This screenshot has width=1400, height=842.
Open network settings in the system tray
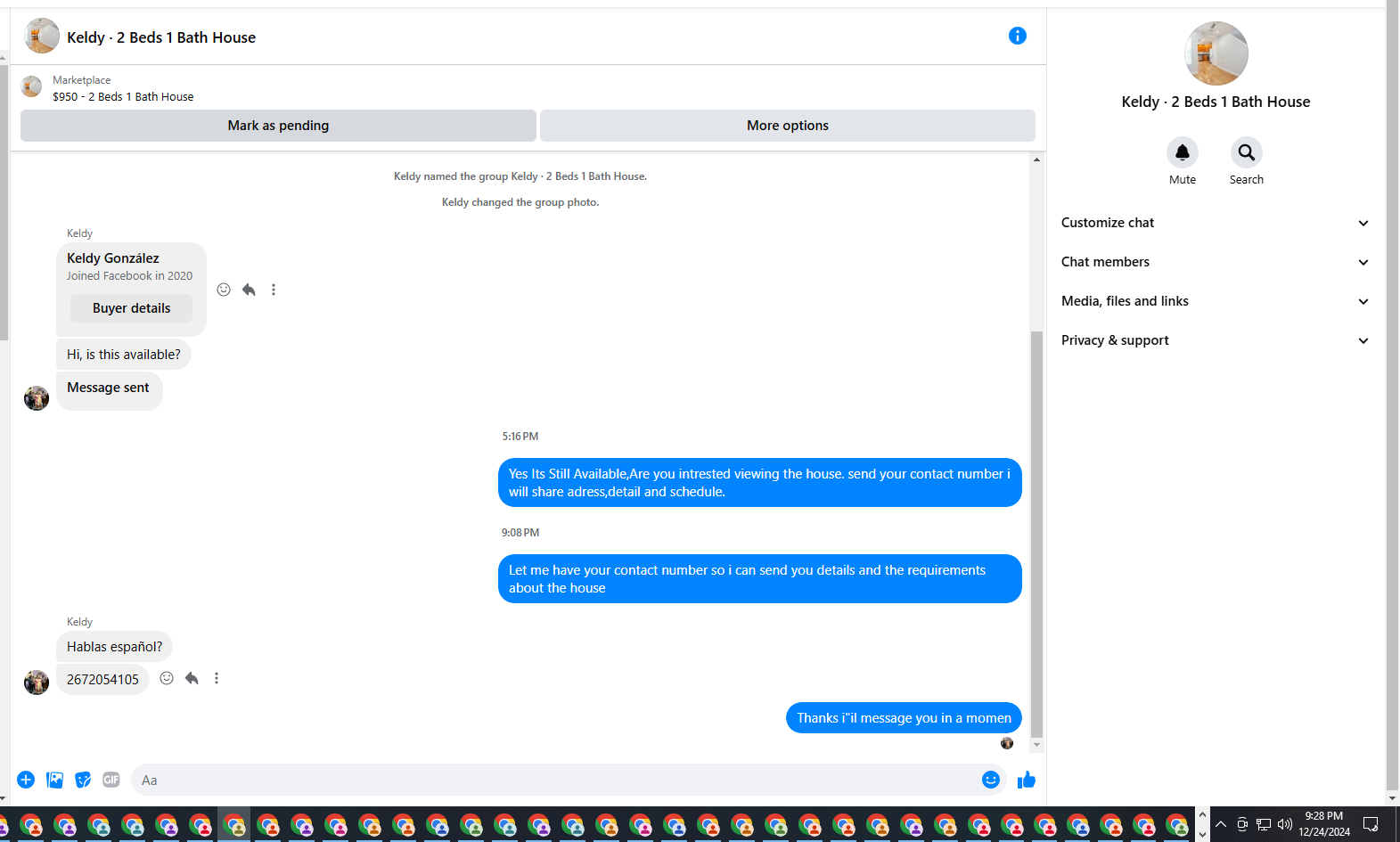tap(1264, 824)
